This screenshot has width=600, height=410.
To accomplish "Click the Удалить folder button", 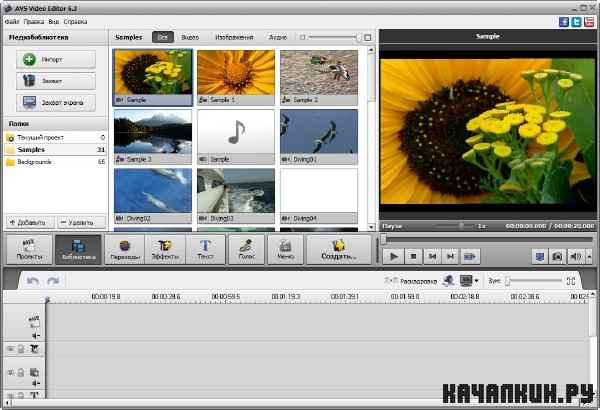I will [x=81, y=222].
